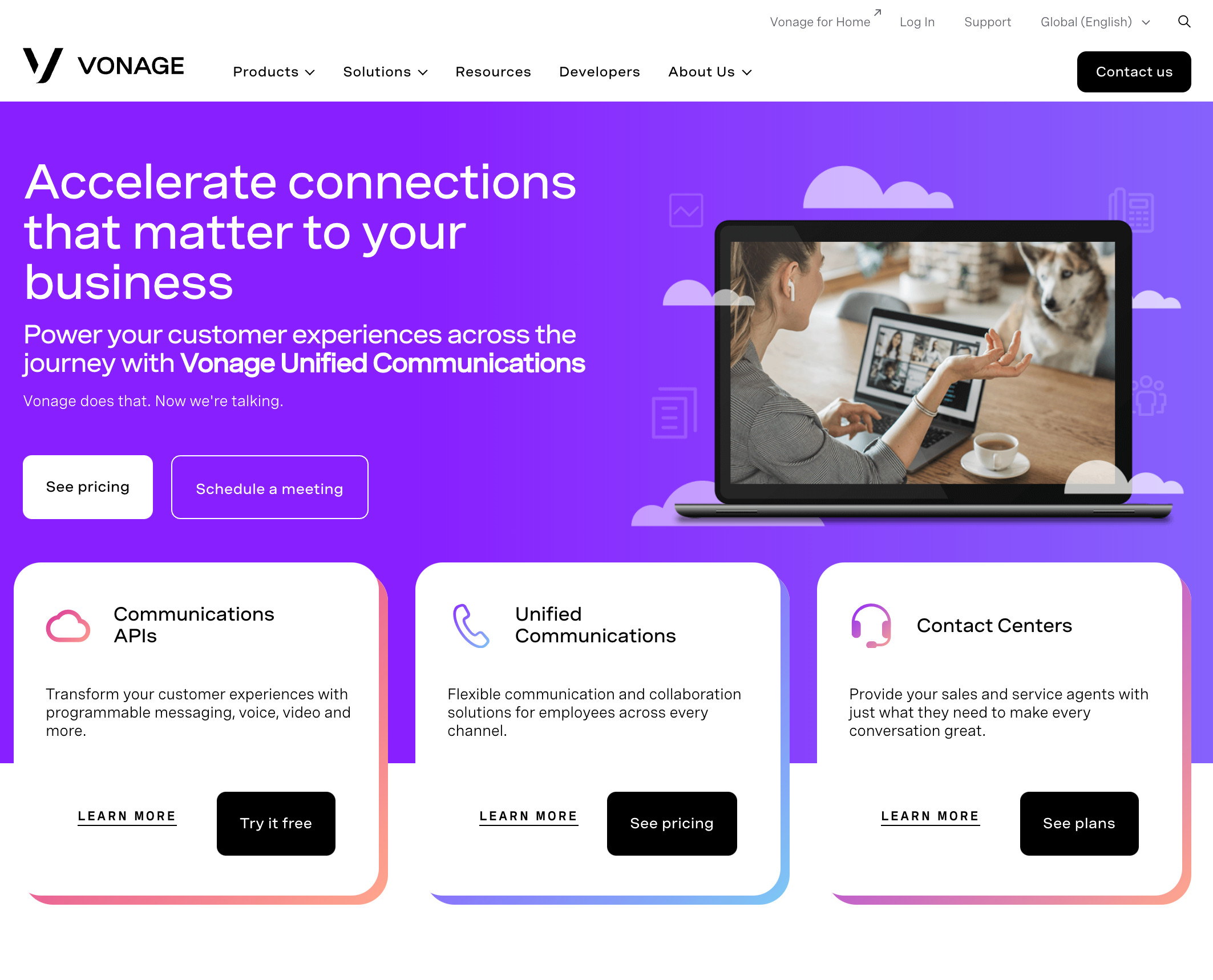This screenshot has width=1213, height=980.
Task: Click the See pricing button
Action: coord(88,487)
